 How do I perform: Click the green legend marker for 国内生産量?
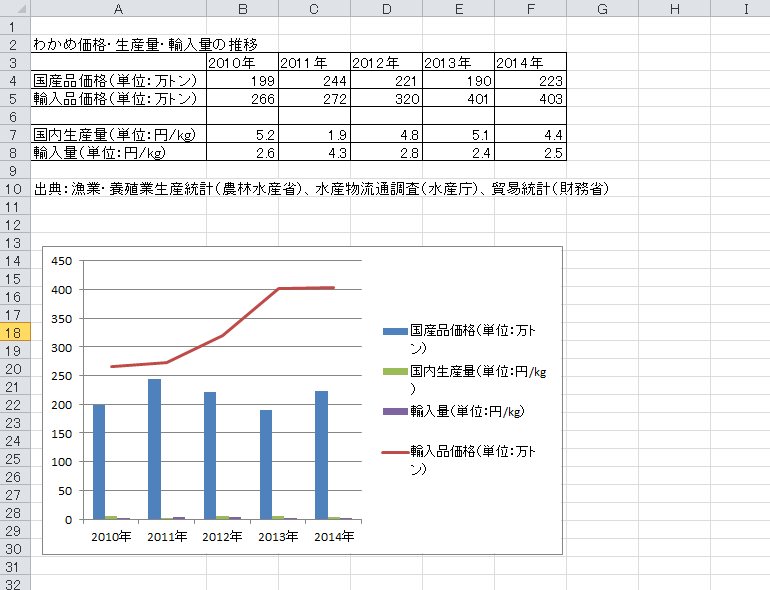pos(395,371)
